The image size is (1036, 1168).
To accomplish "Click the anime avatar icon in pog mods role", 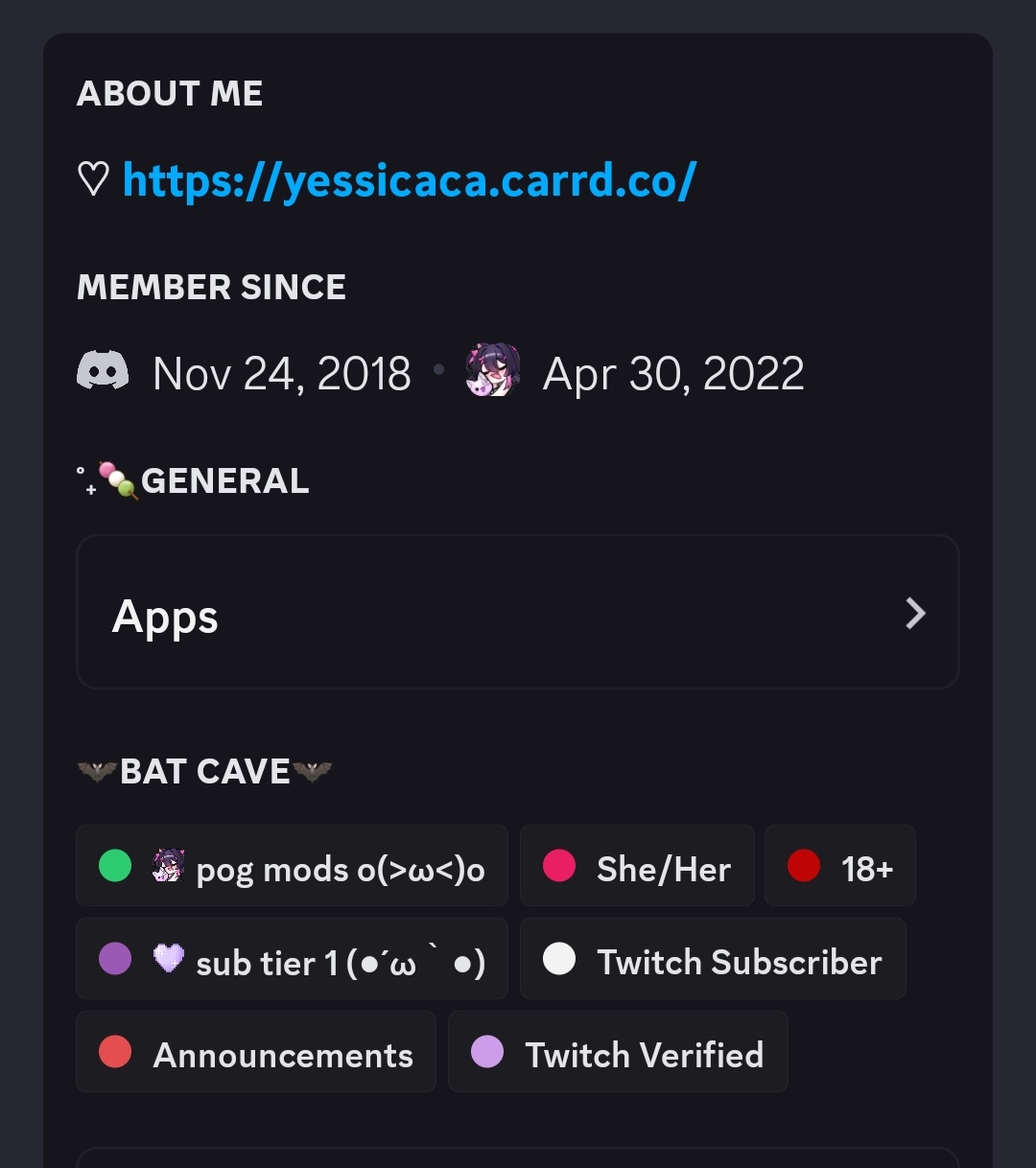I will [168, 866].
